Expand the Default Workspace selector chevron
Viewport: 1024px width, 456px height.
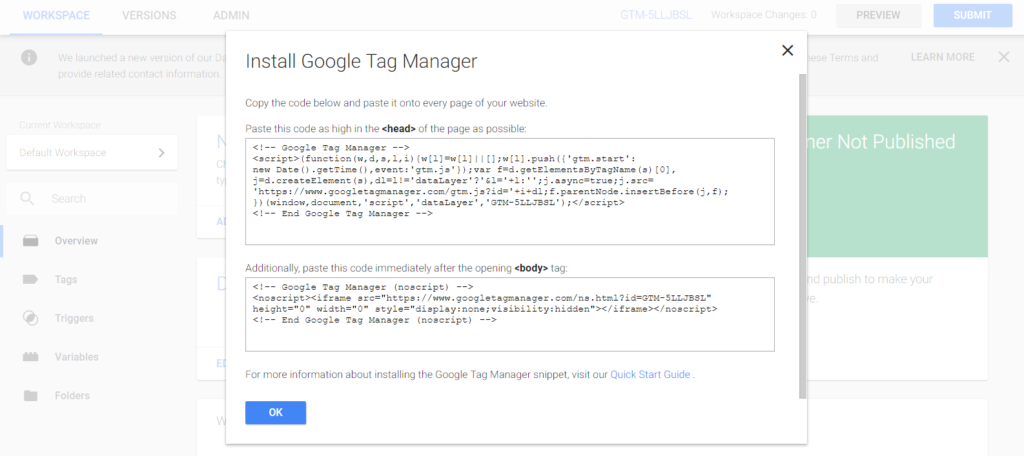point(161,153)
